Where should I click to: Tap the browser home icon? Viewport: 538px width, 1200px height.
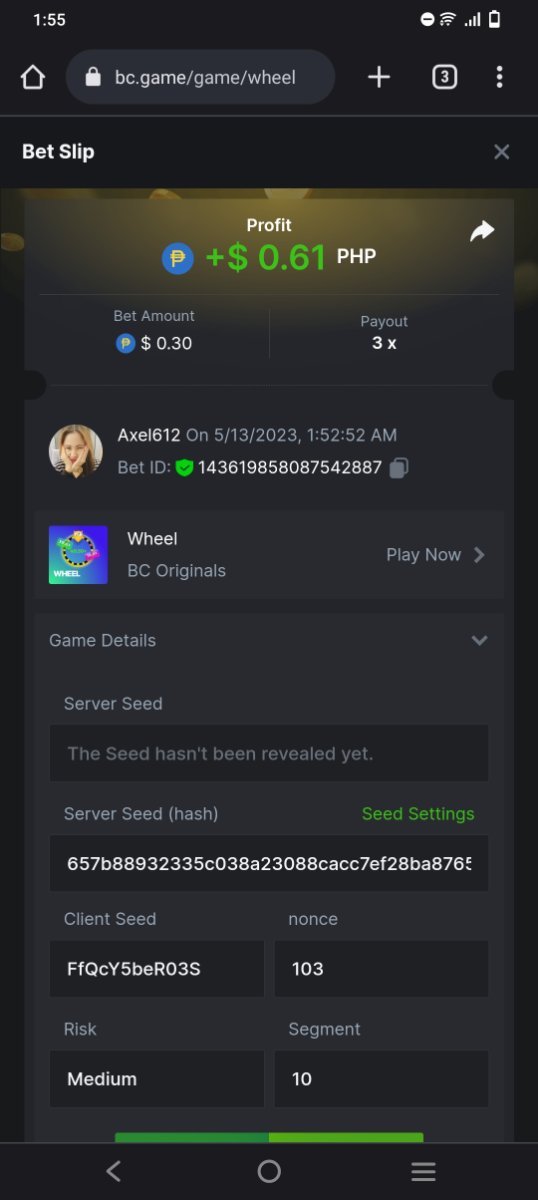[33, 77]
